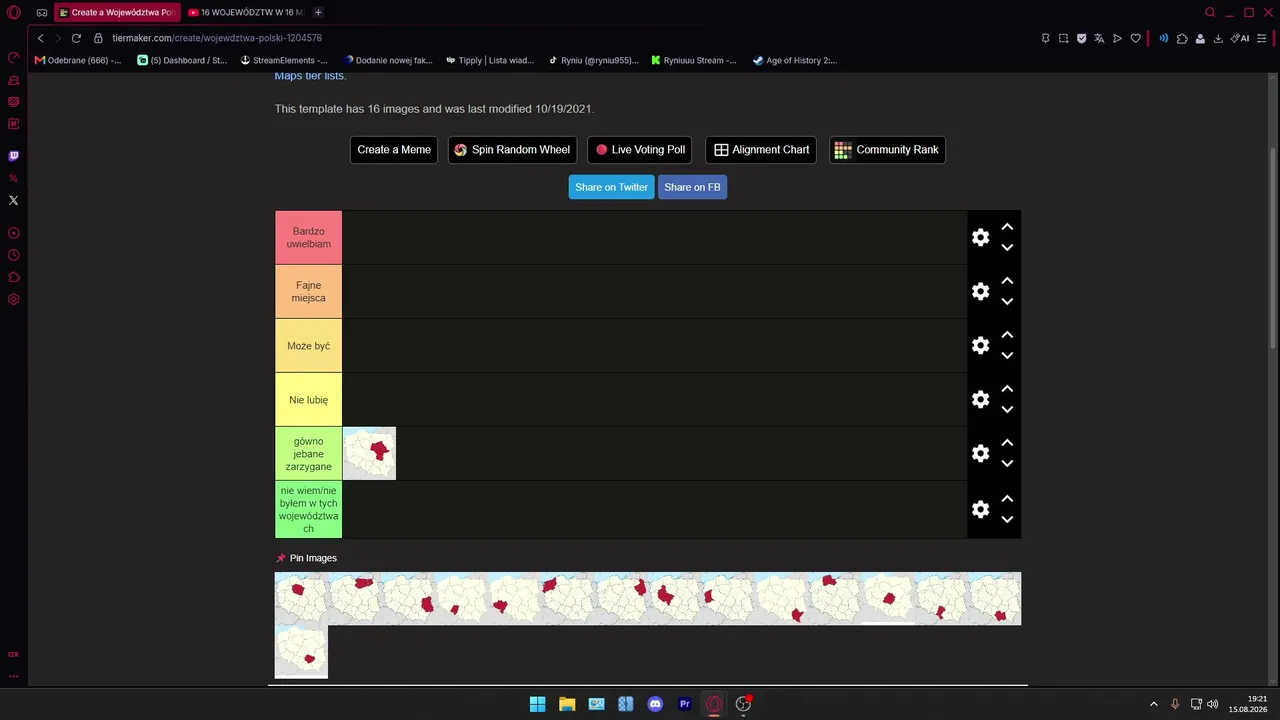Move Może być row down
1280x720 pixels.
click(1007, 355)
